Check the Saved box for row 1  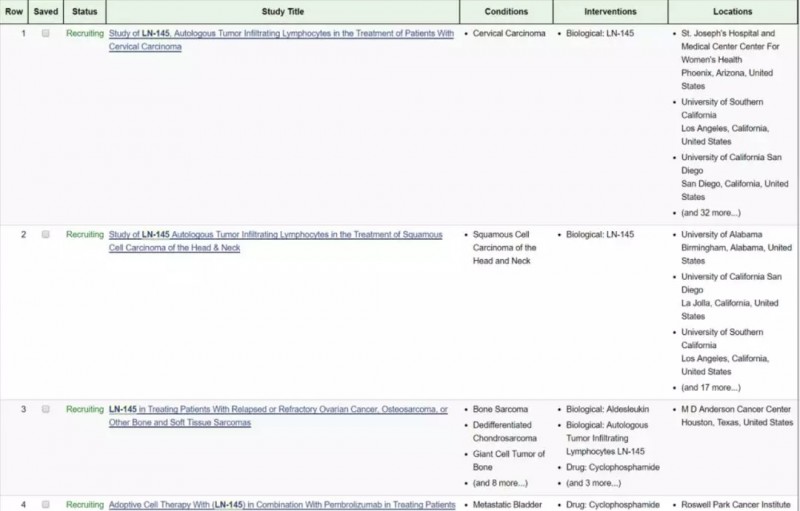click(x=45, y=33)
